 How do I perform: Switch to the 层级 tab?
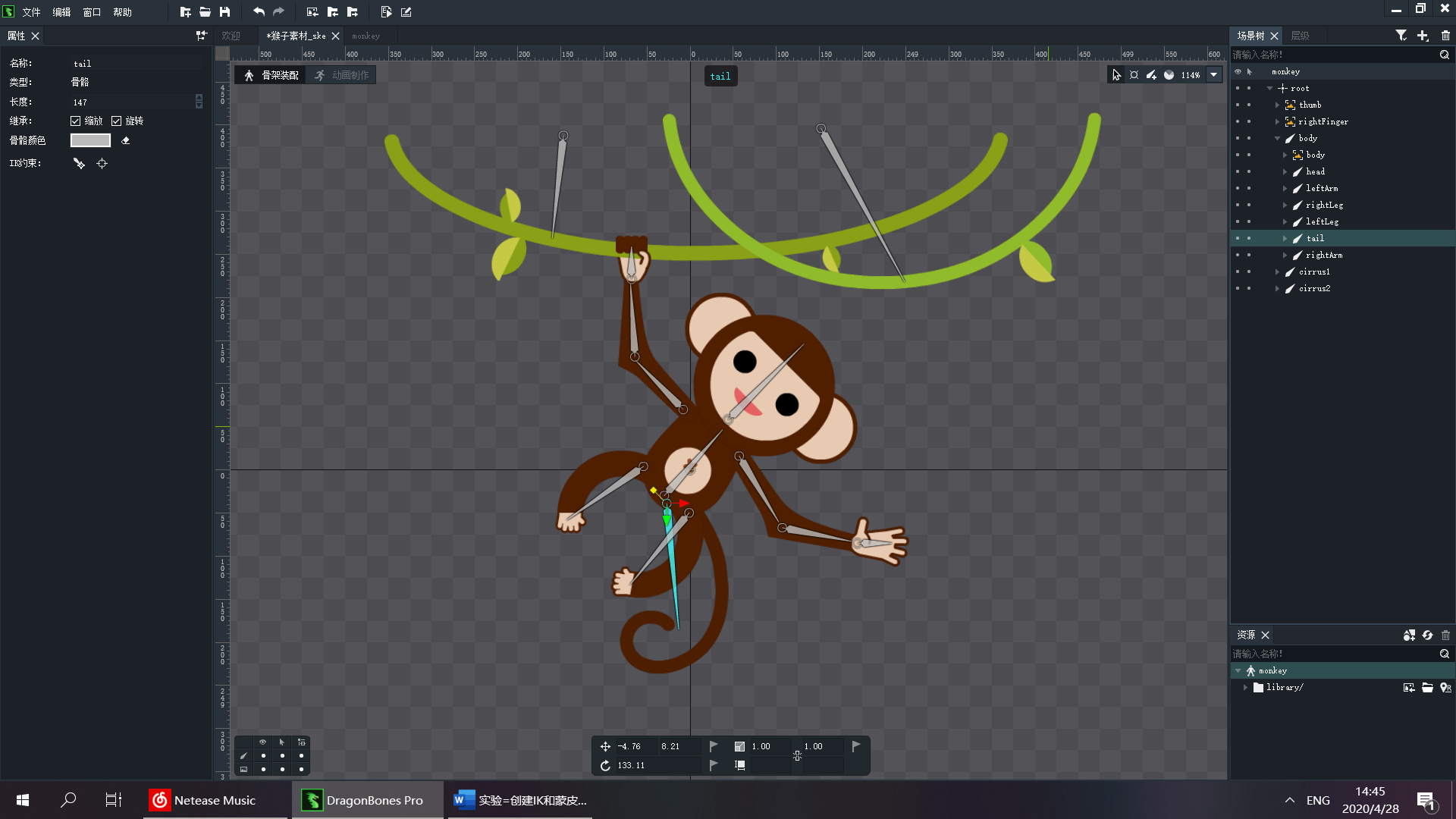1300,36
